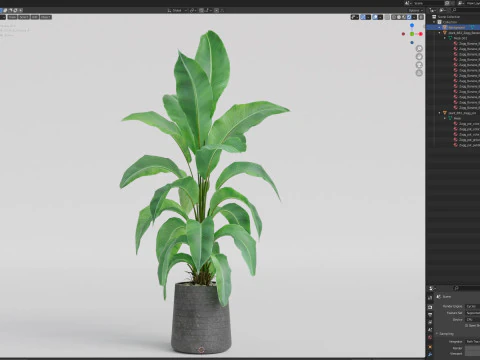The image size is (480, 360).
Task: Open the transform orientation Global dropdown
Action: [x=177, y=10]
